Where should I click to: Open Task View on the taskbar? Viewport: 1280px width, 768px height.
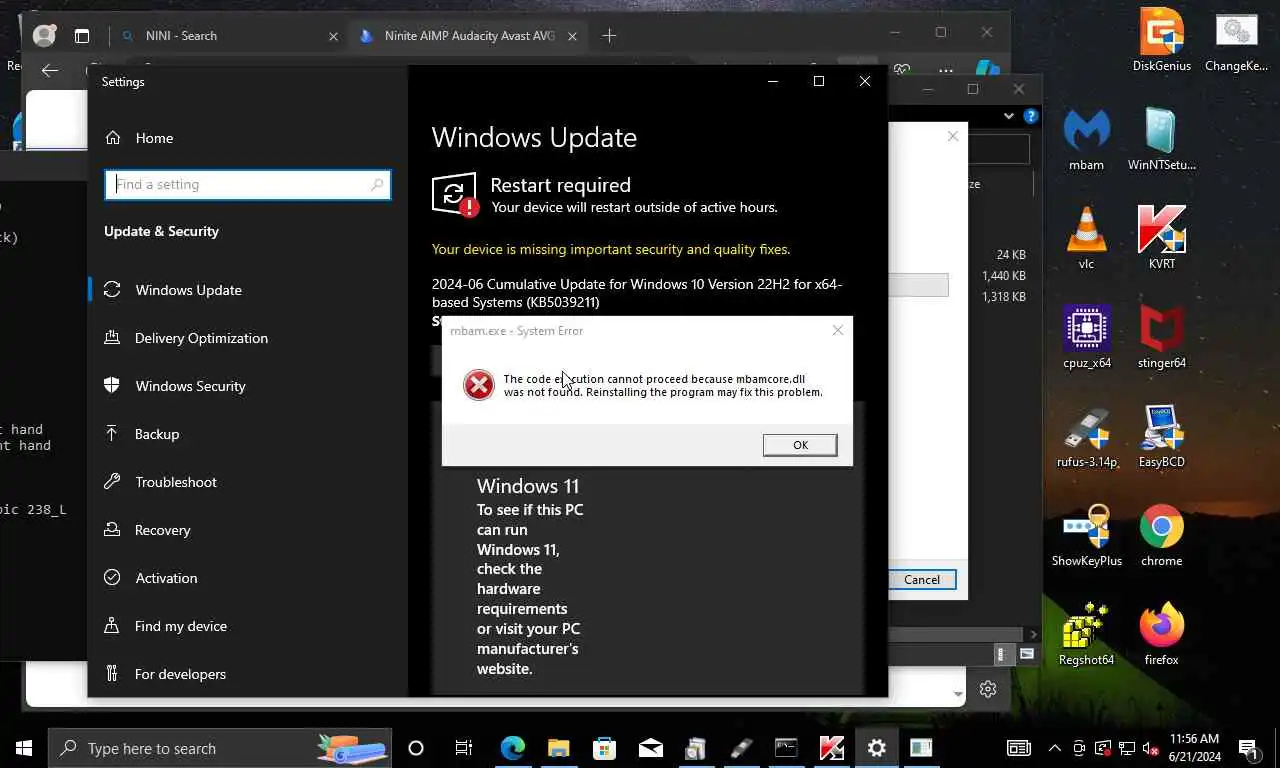464,748
